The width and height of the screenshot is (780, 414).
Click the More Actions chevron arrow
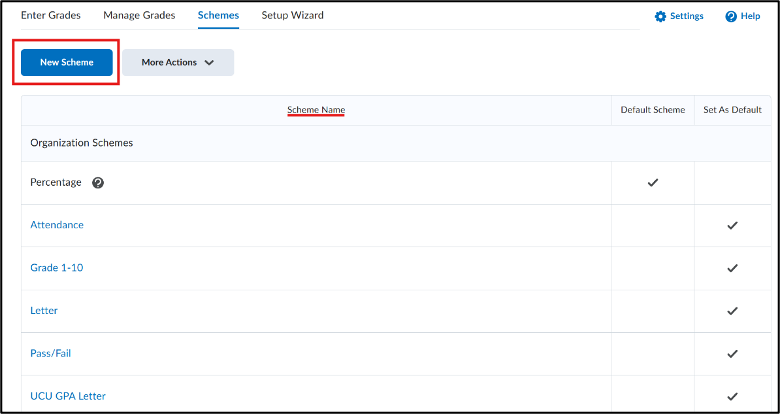[209, 63]
